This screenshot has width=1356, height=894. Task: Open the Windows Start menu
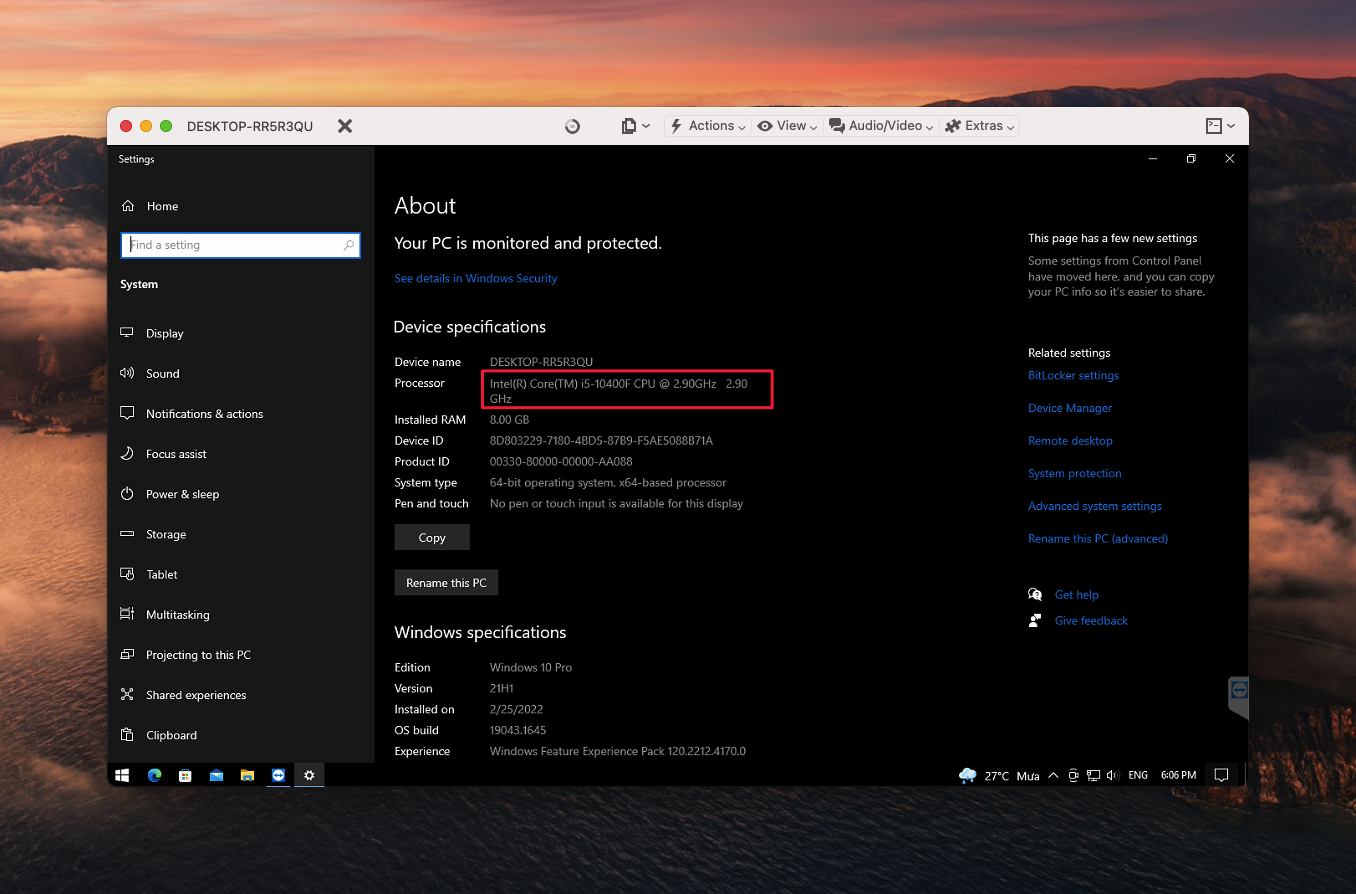122,775
